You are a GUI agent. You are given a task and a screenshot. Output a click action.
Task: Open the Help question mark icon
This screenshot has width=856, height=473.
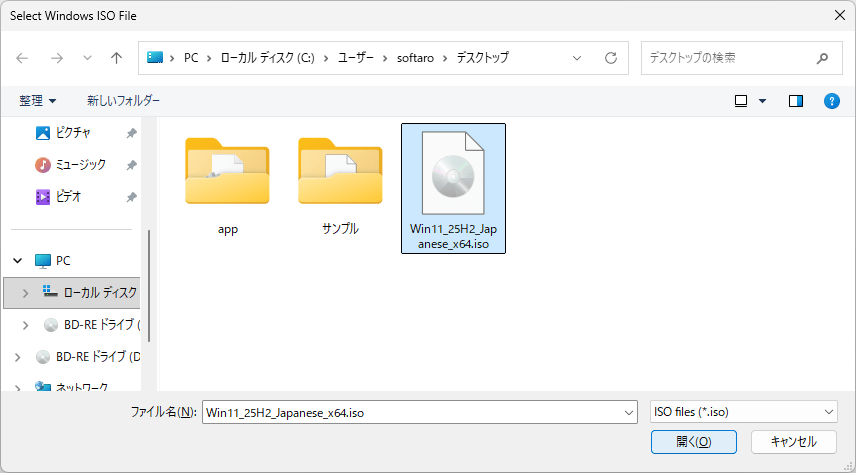830,101
